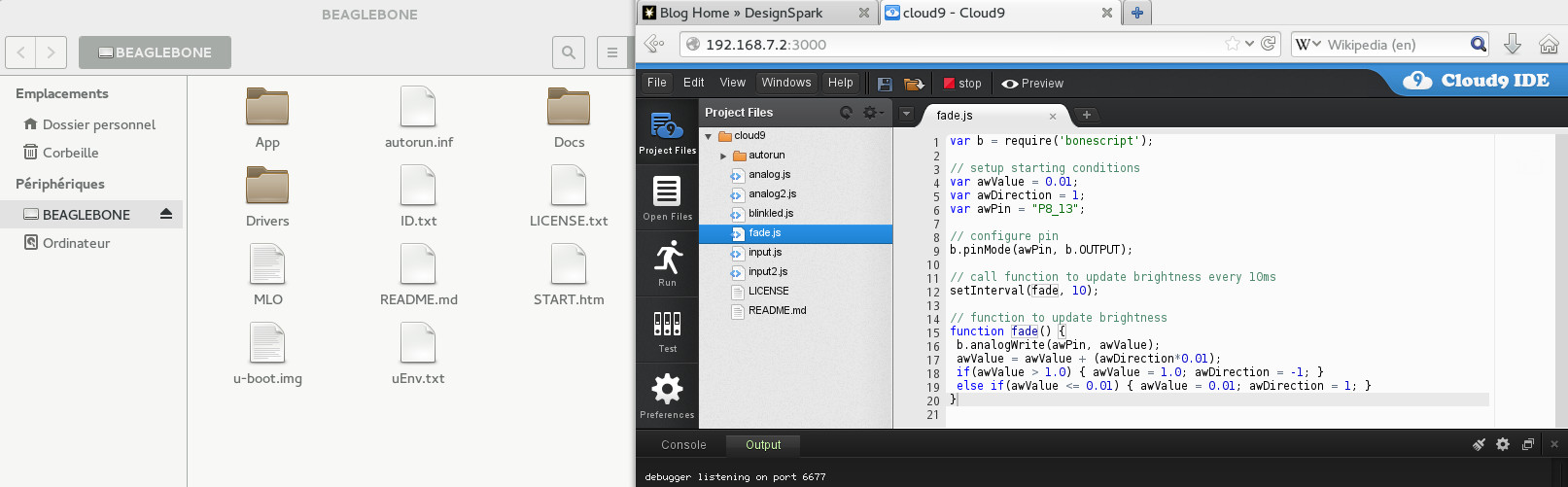The image size is (1568, 487).
Task: Click the save file floppy icon
Action: click(885, 84)
